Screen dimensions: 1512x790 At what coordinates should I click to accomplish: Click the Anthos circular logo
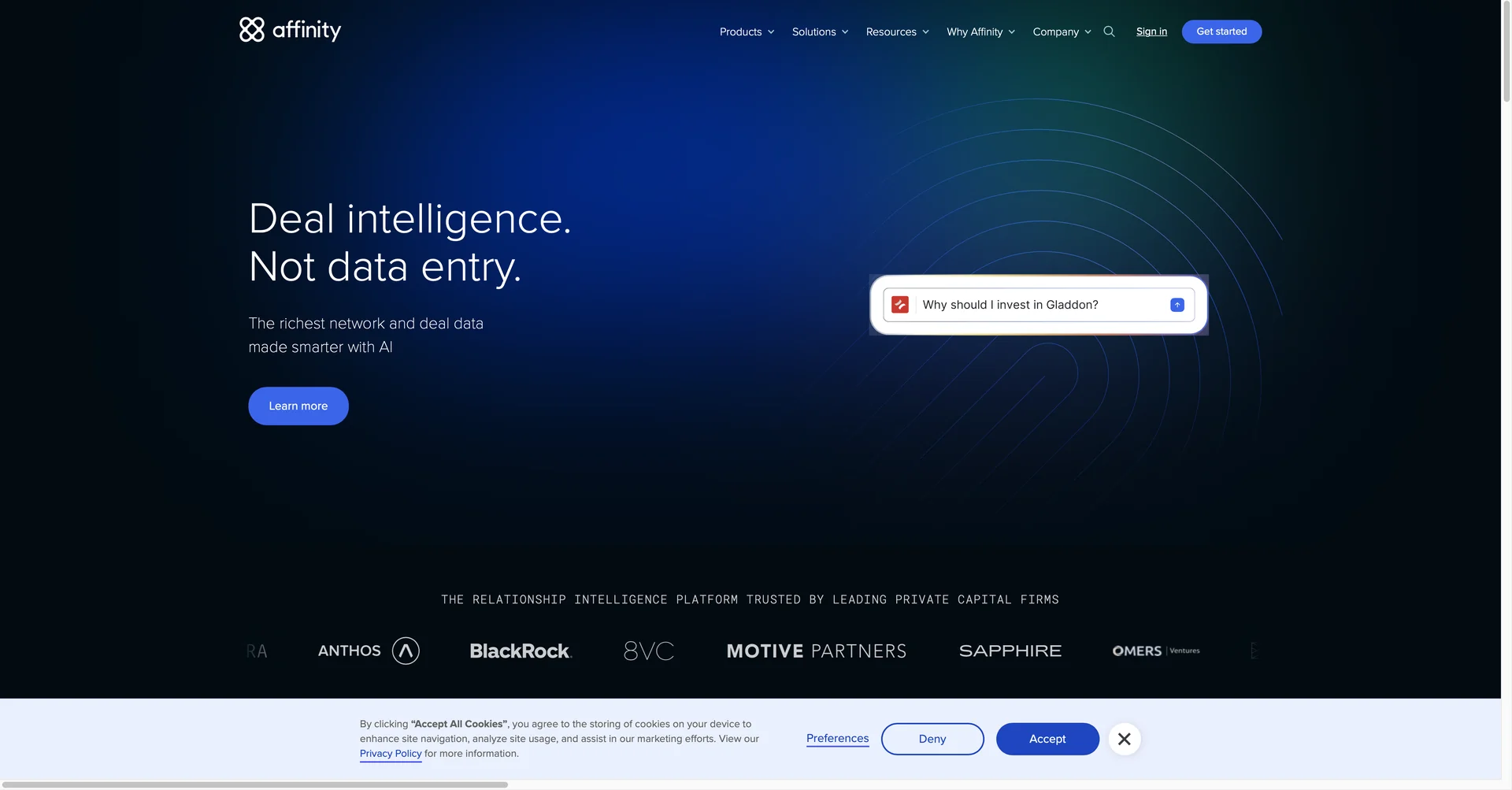coord(406,651)
